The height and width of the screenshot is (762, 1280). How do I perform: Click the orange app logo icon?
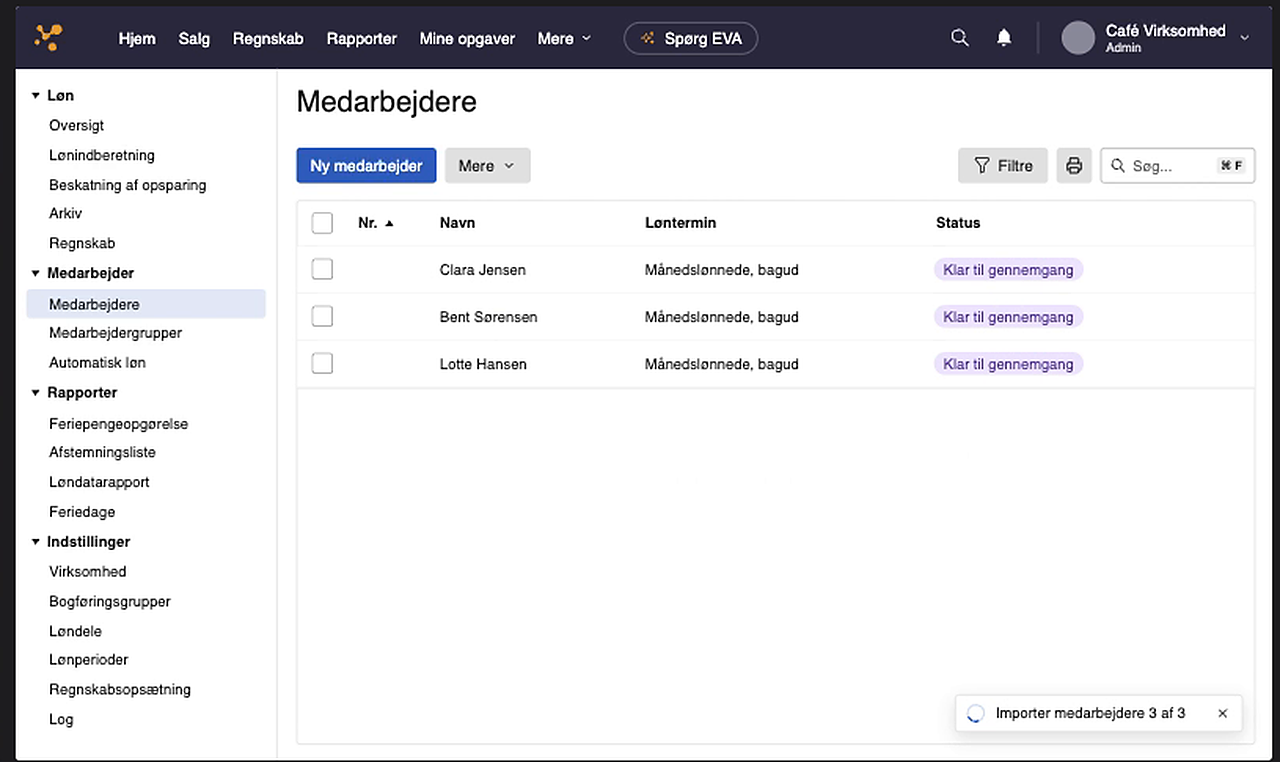click(48, 38)
